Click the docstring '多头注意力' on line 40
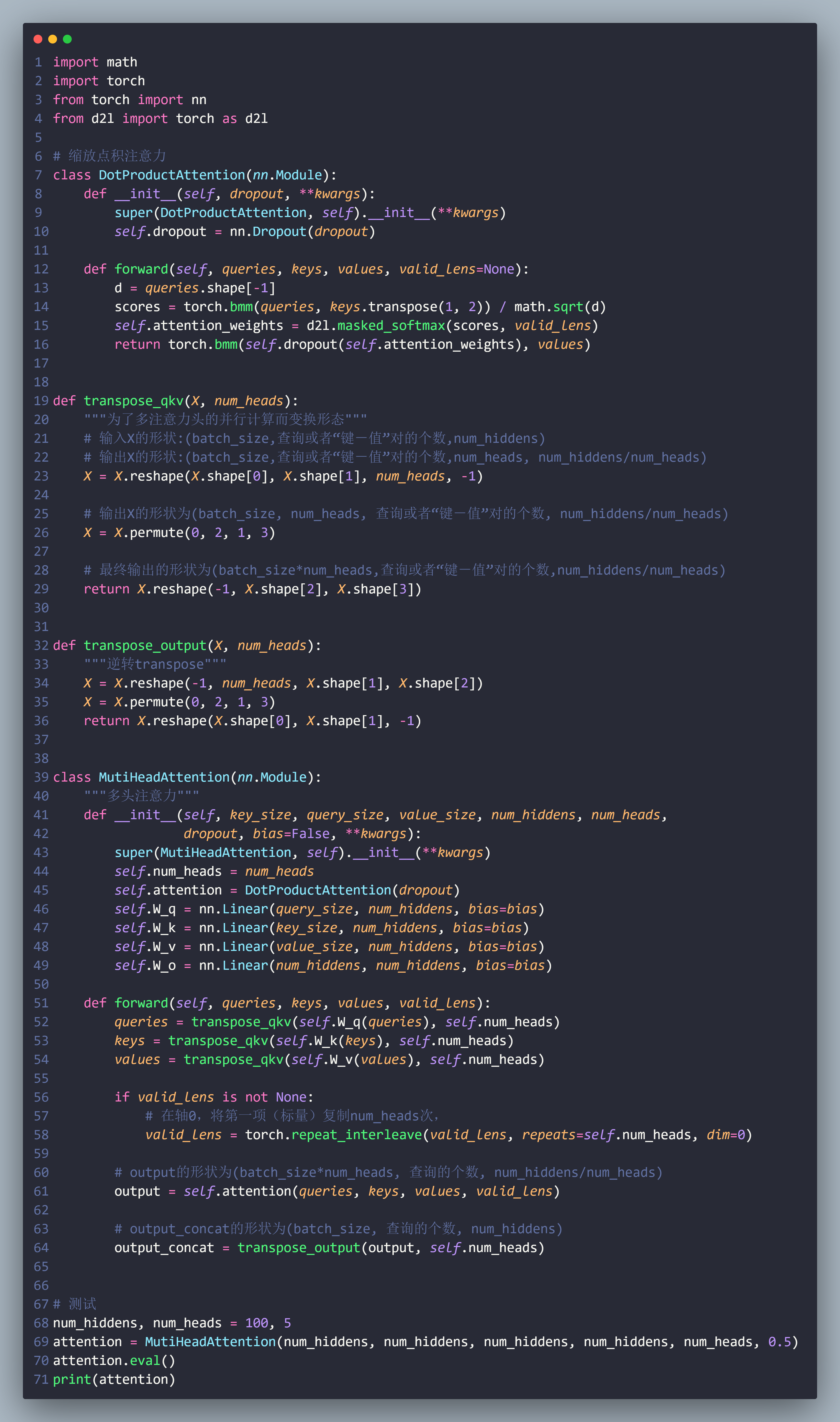The image size is (840, 1422). pyautogui.click(x=141, y=796)
